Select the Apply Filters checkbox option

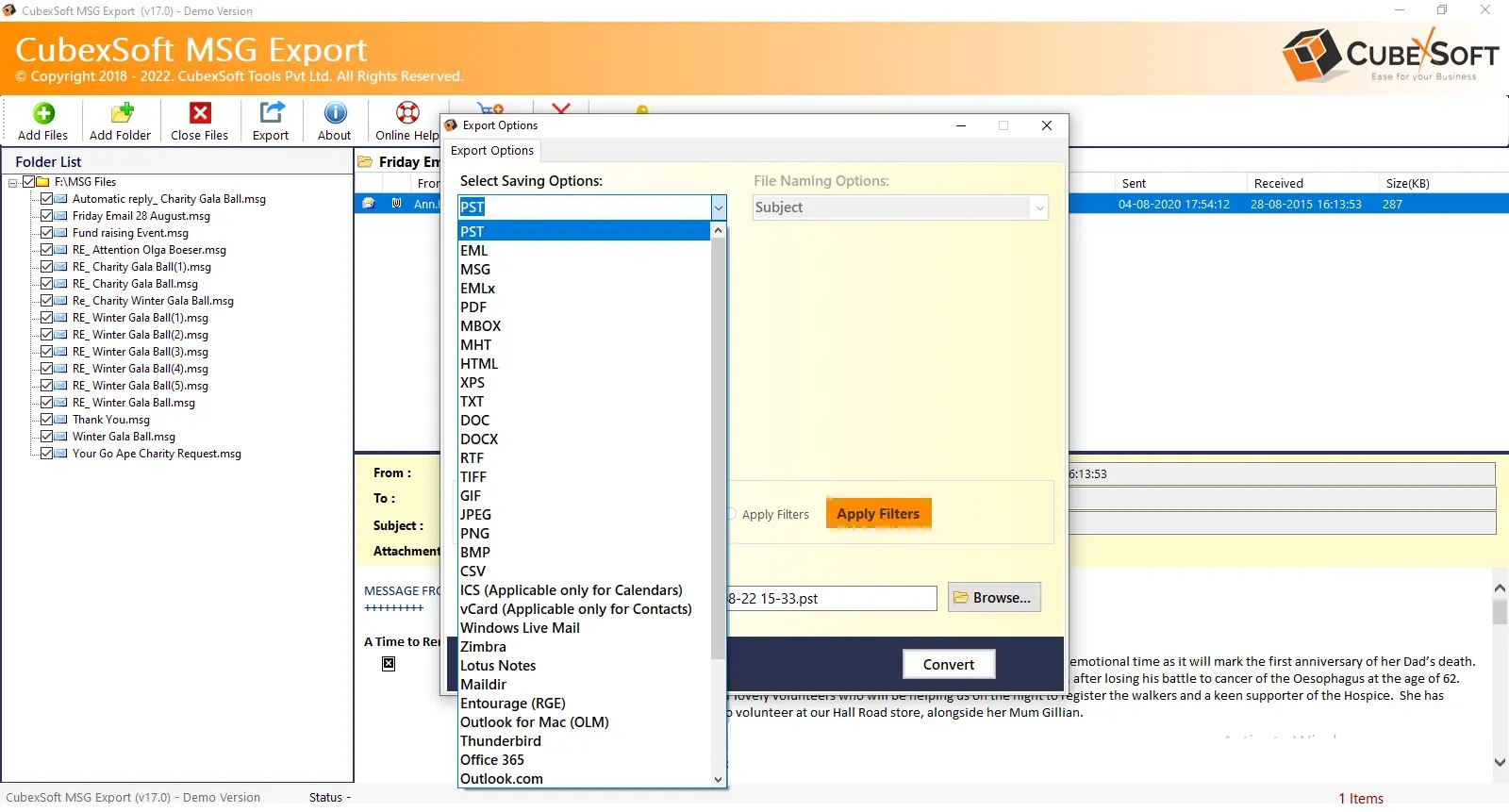[x=769, y=515]
